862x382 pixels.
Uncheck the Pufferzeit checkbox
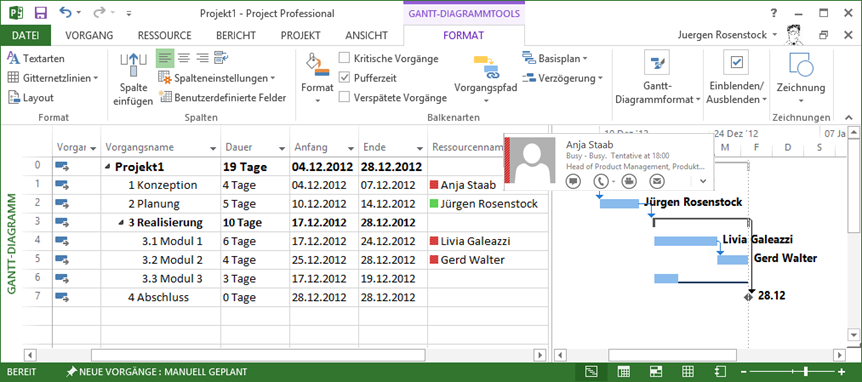pos(344,77)
